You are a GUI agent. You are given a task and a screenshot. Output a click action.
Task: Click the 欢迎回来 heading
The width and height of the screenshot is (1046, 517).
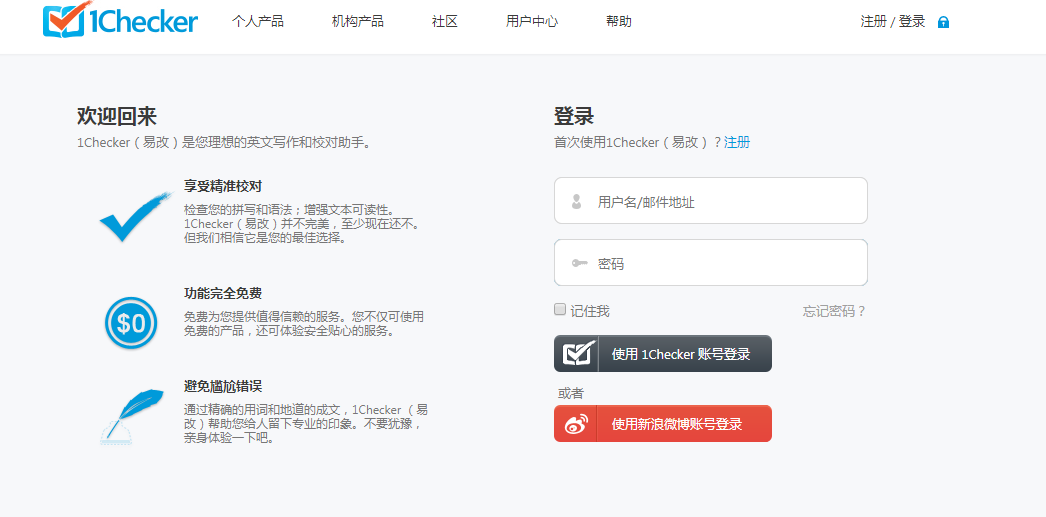point(117,116)
